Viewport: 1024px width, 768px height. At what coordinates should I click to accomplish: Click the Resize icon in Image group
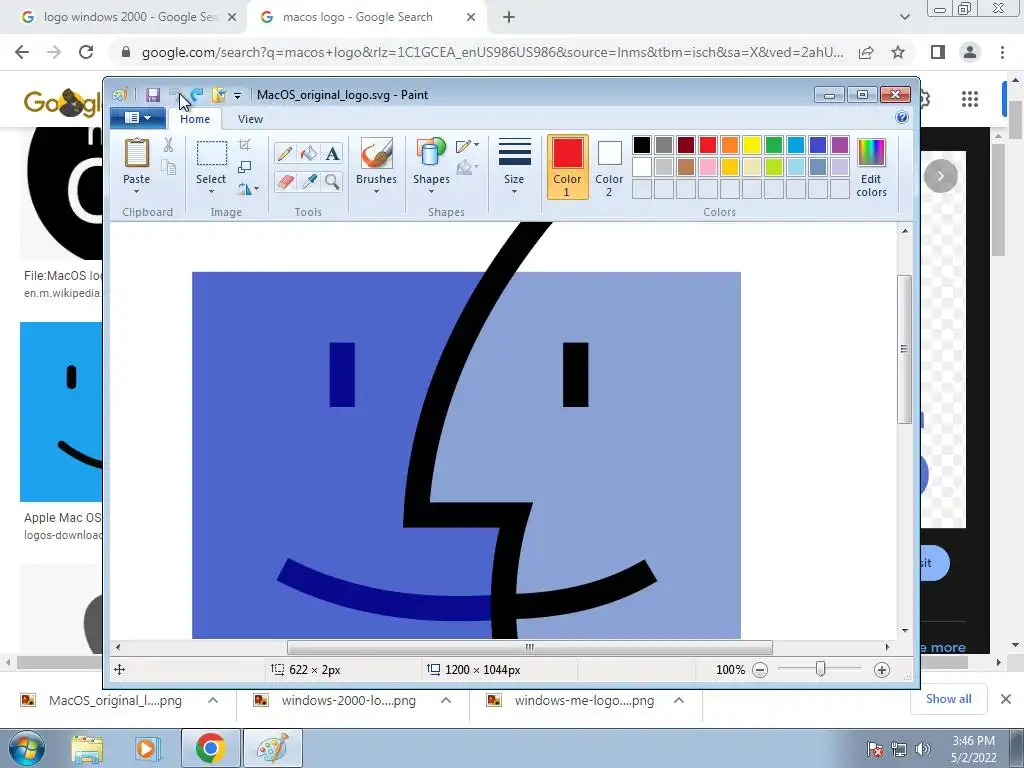[245, 167]
